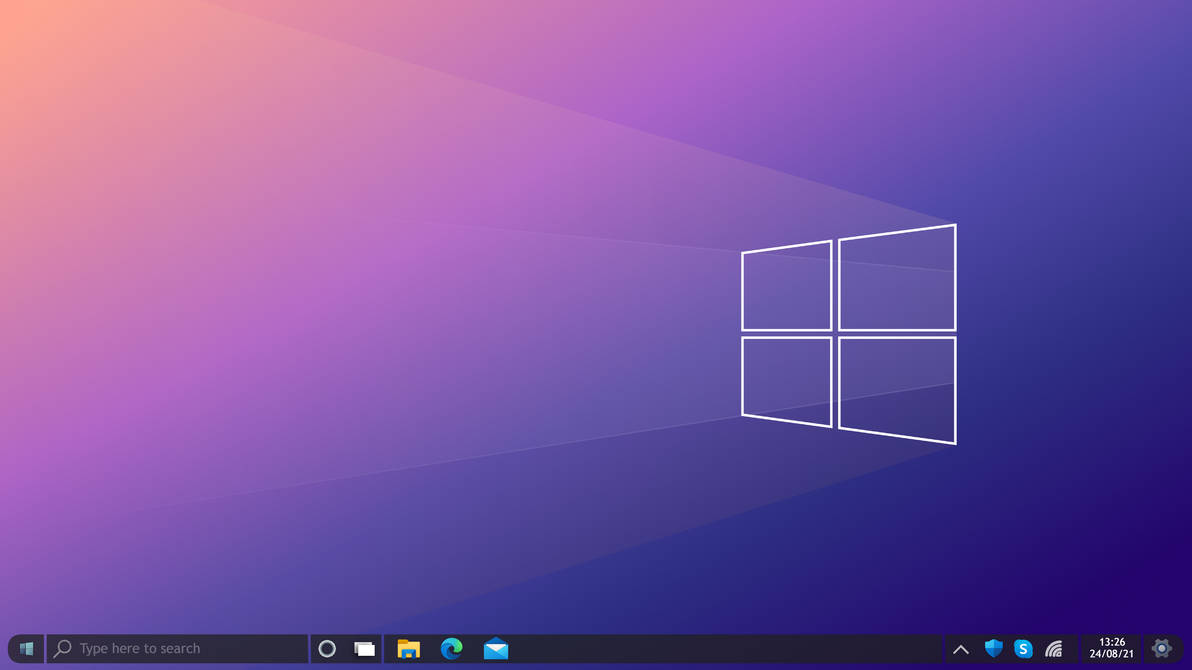Open Microsoft Edge
1192x670 pixels.
[x=452, y=648]
